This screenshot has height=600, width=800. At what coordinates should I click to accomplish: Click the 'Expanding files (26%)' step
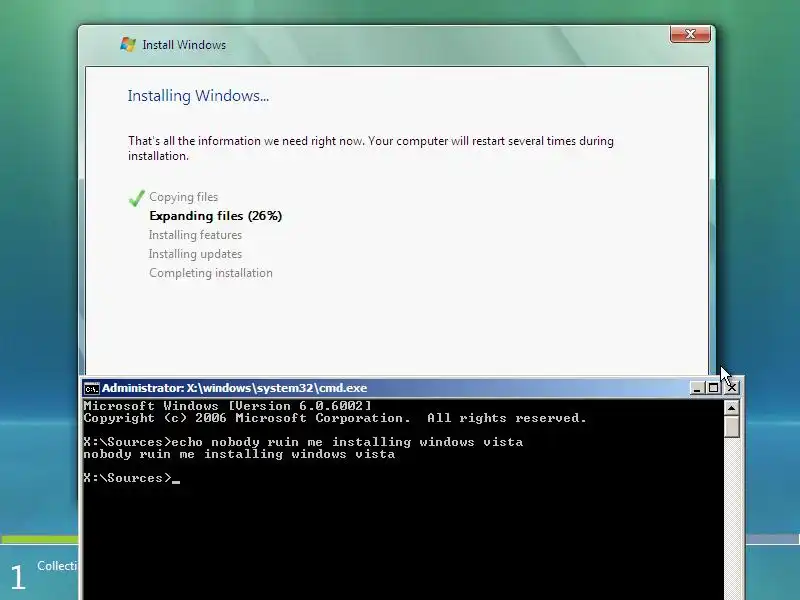coord(215,216)
